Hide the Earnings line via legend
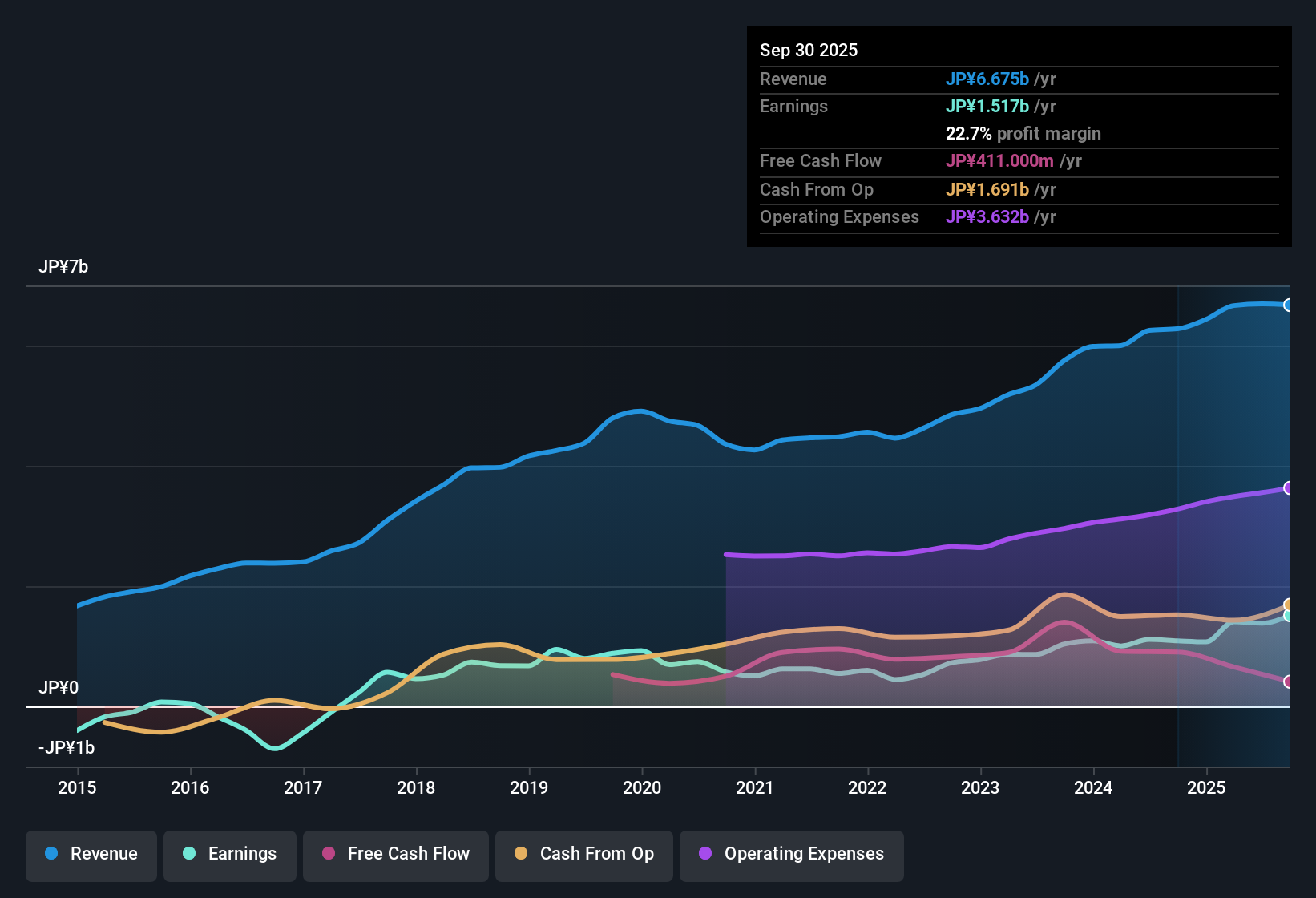The image size is (1316, 898). [x=229, y=854]
